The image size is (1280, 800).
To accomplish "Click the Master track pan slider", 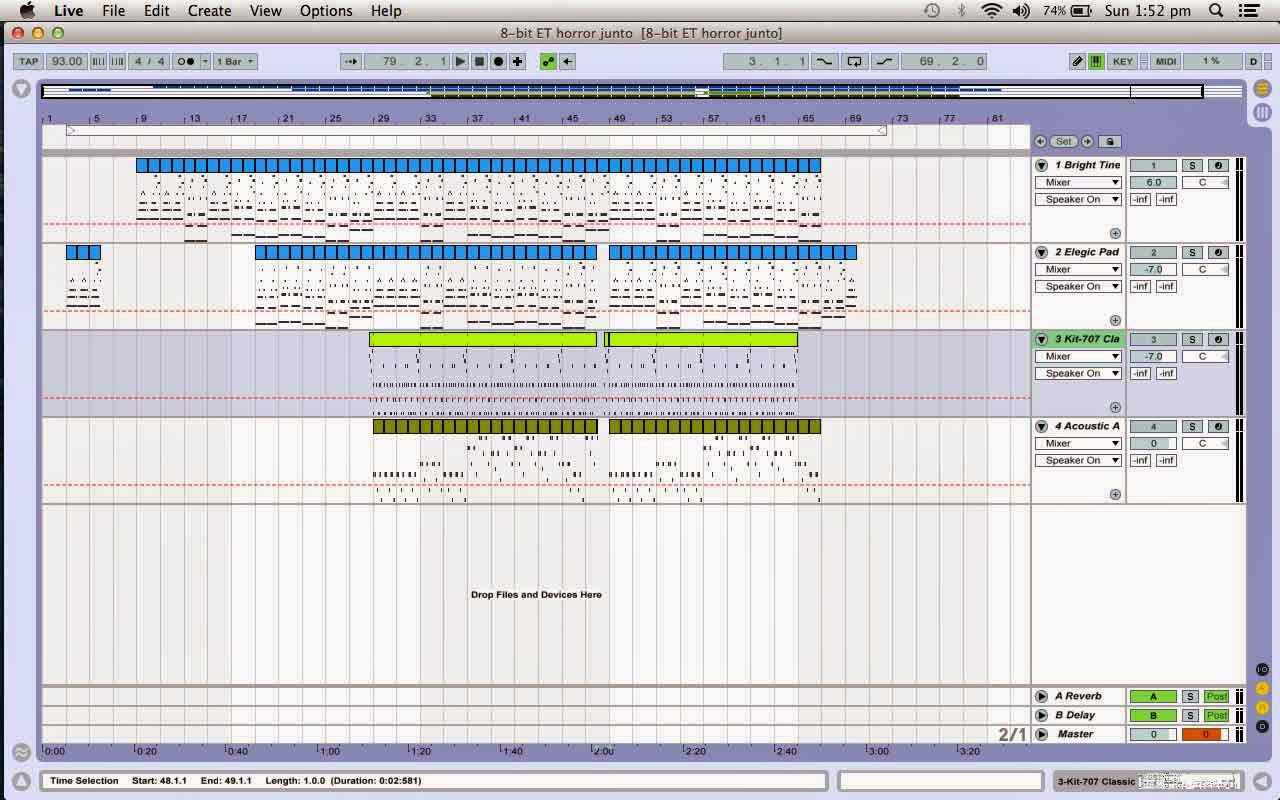I will coord(1205,734).
